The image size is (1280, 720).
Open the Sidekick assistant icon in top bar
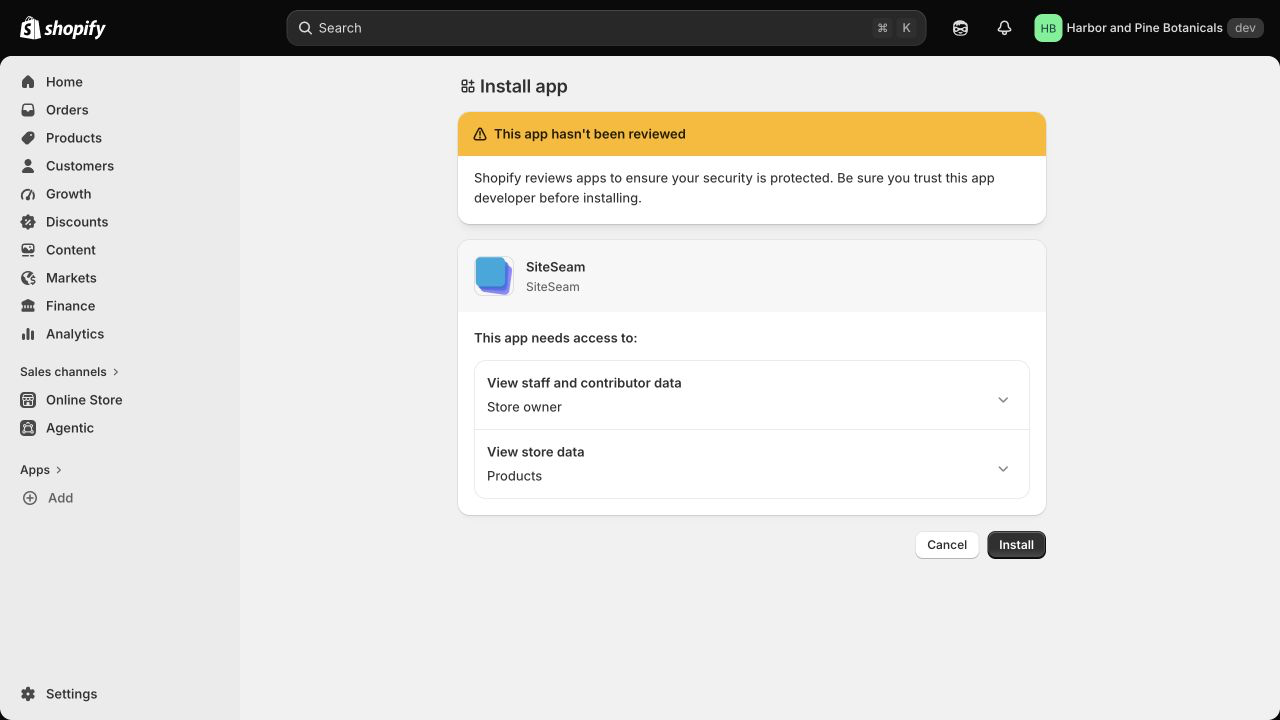tap(960, 28)
